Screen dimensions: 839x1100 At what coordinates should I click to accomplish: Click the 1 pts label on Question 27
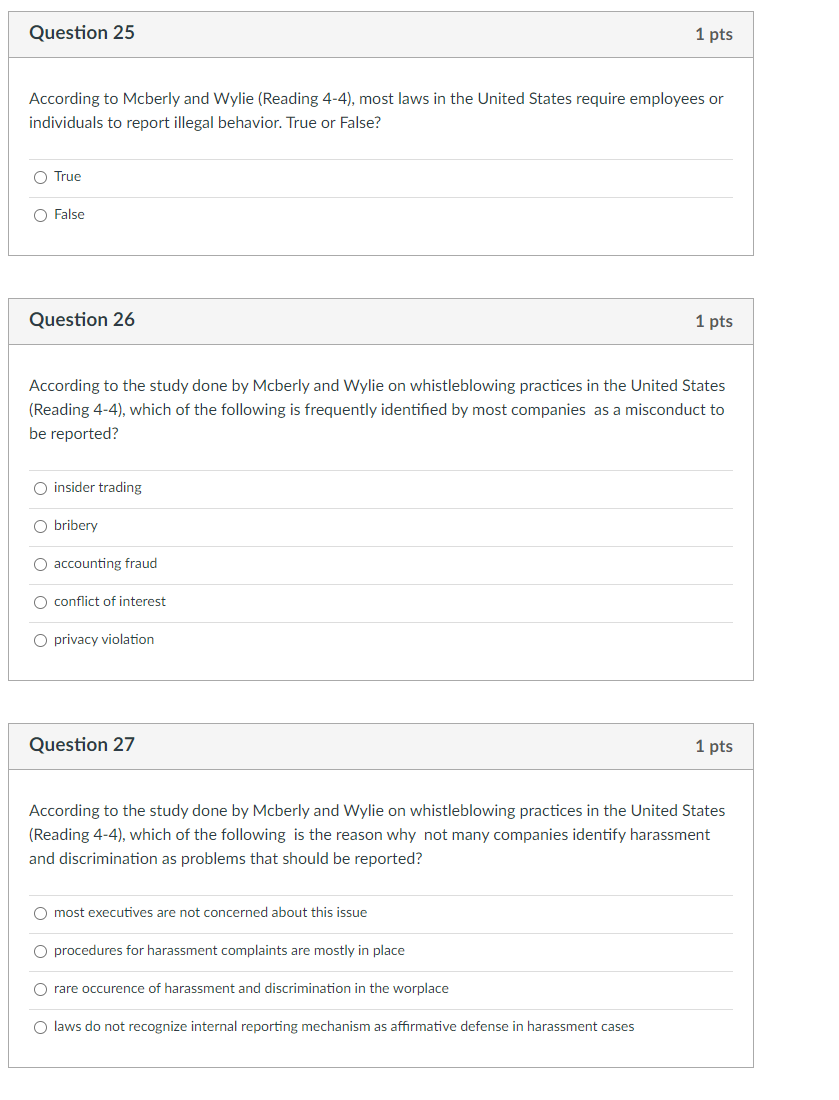pos(716,745)
